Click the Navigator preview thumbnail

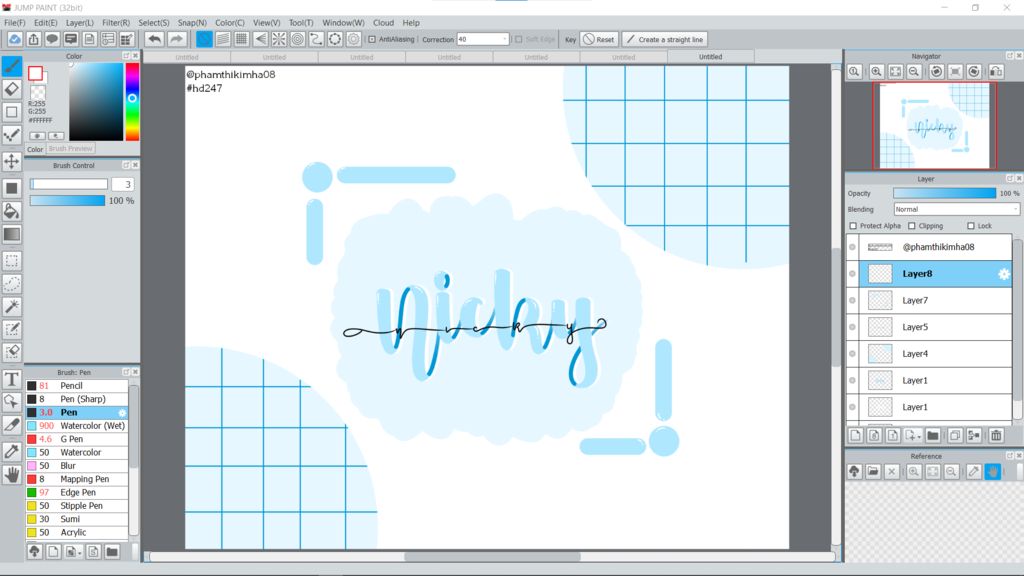click(x=935, y=126)
